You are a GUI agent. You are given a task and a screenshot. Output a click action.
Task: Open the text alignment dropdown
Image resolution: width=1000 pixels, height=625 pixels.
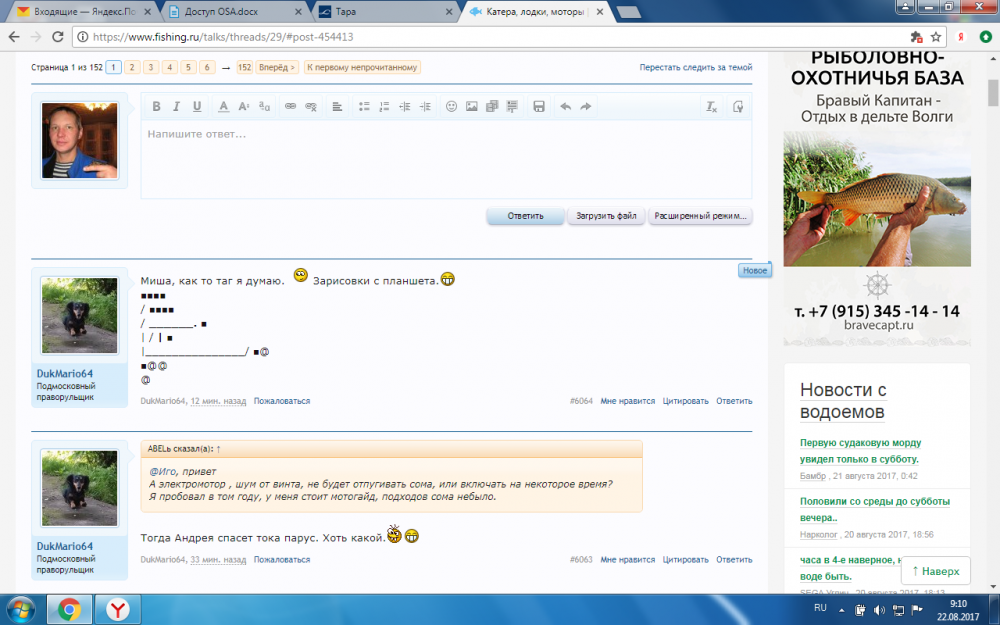click(337, 107)
